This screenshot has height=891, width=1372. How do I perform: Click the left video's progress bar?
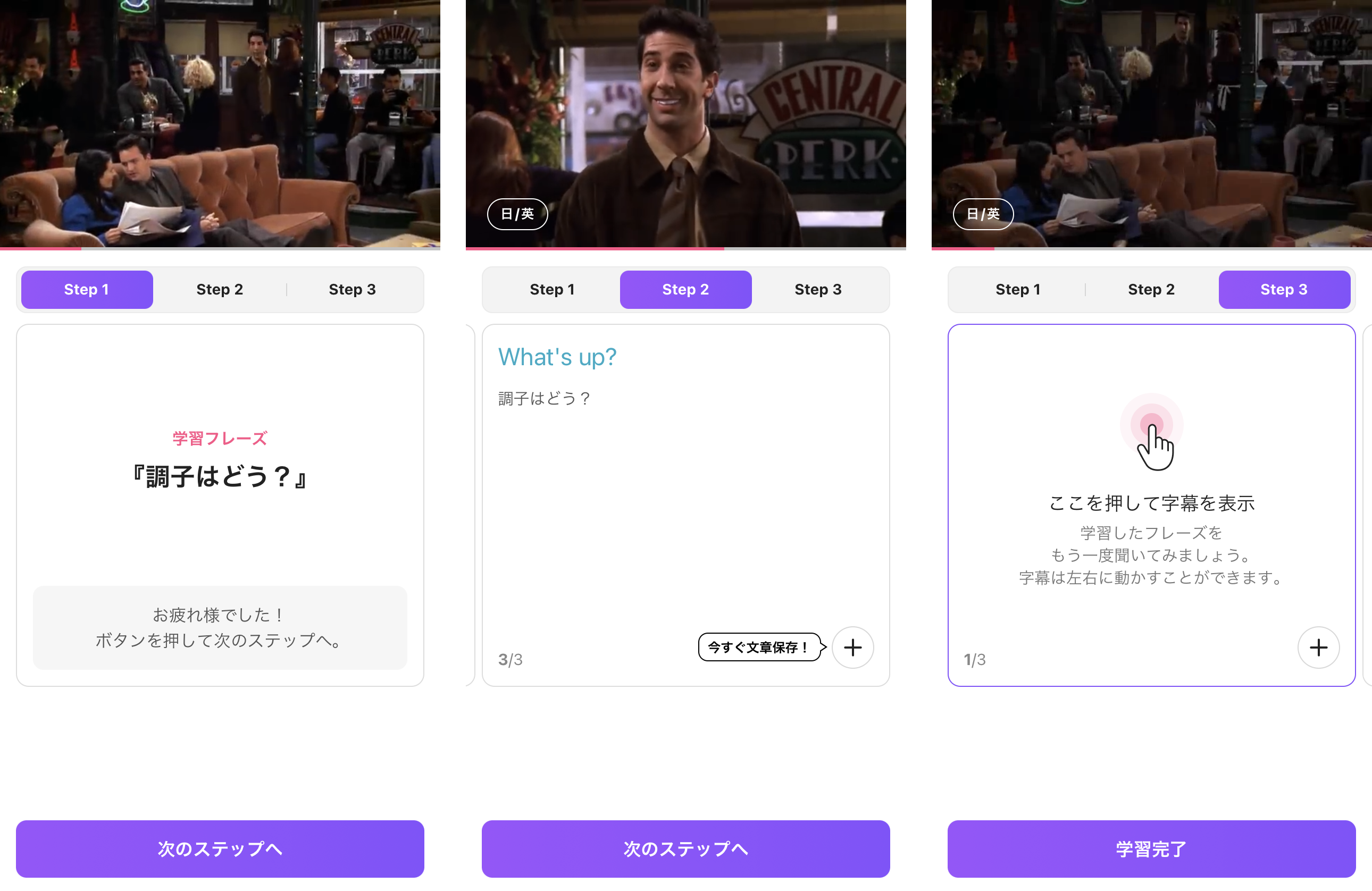click(x=220, y=248)
